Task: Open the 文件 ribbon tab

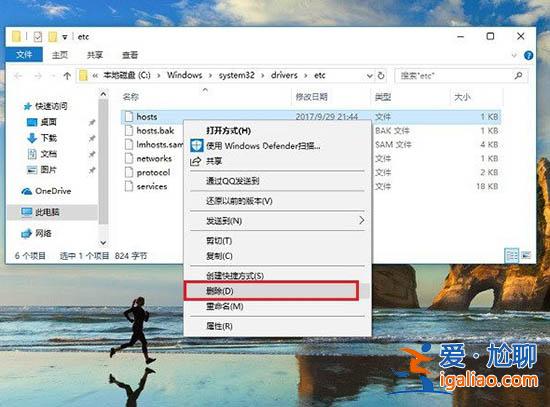Action: pos(24,55)
